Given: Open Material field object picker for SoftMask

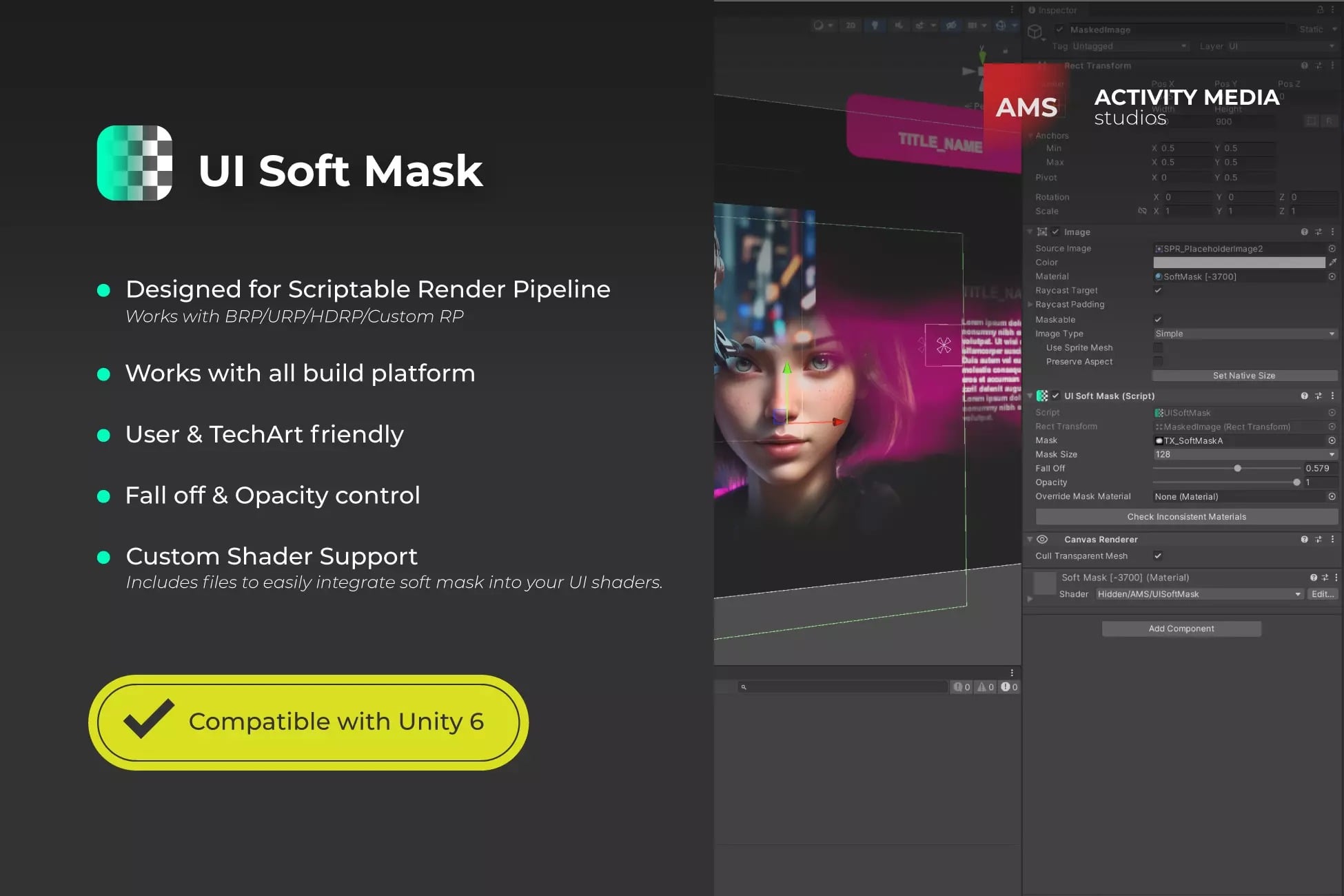Looking at the screenshot, I should (x=1332, y=277).
